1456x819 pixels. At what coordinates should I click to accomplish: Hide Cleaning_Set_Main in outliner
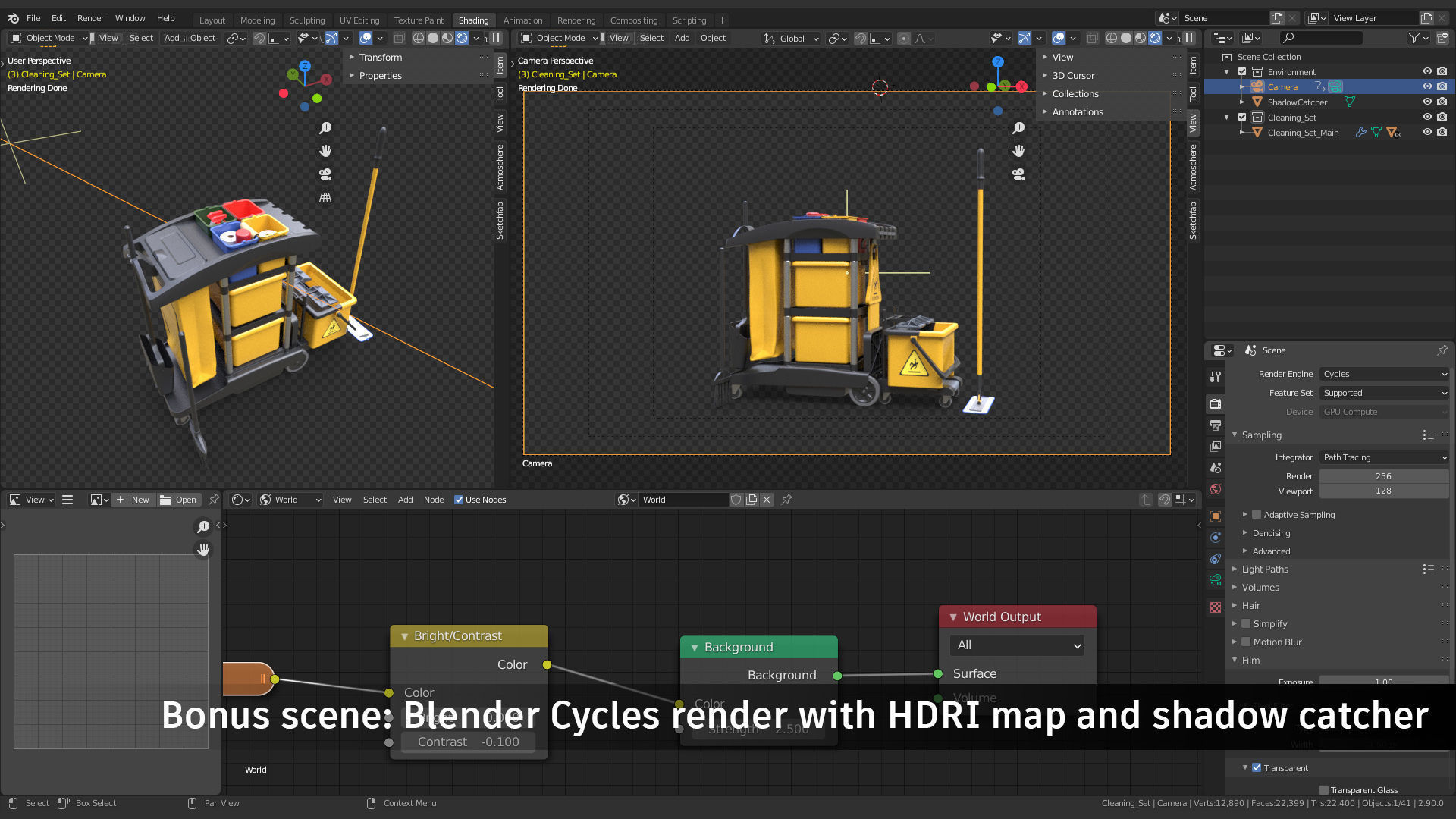1427,133
